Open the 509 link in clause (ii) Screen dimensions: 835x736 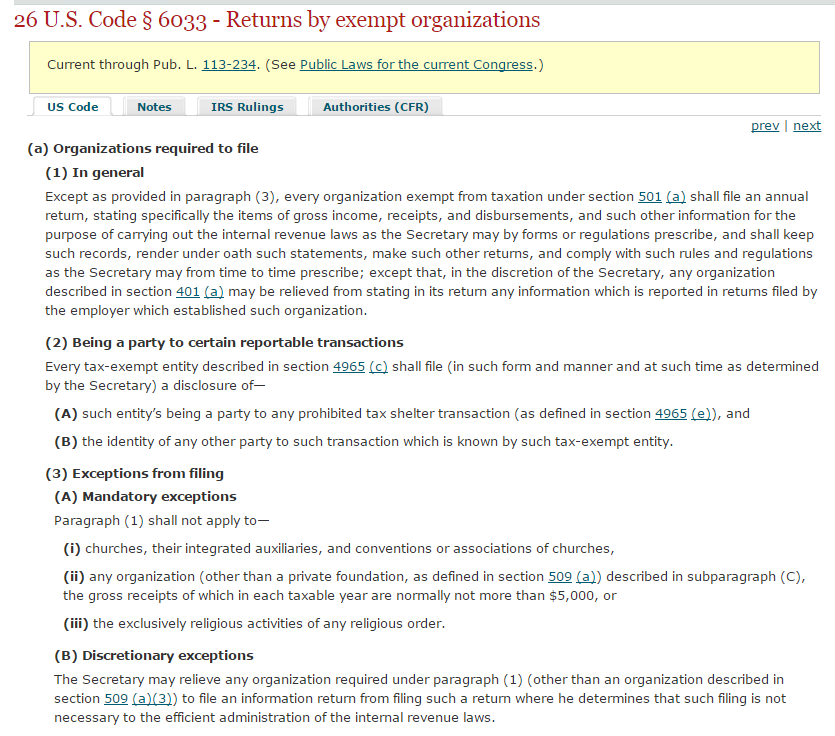coord(560,577)
